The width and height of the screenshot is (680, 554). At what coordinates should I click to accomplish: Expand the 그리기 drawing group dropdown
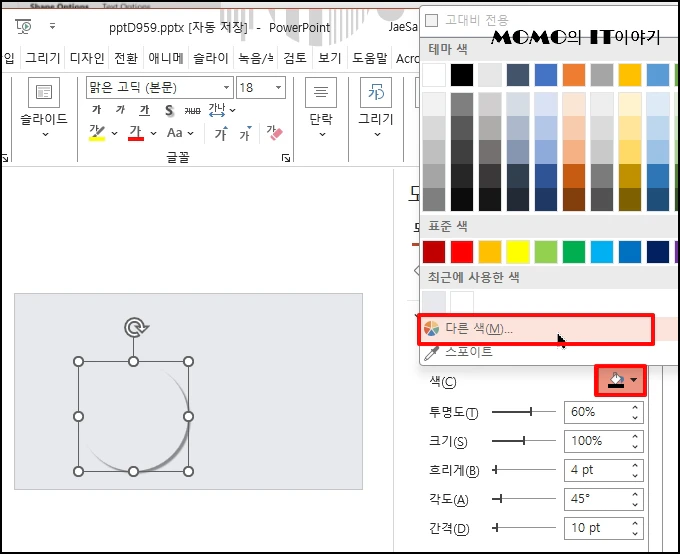[377, 134]
